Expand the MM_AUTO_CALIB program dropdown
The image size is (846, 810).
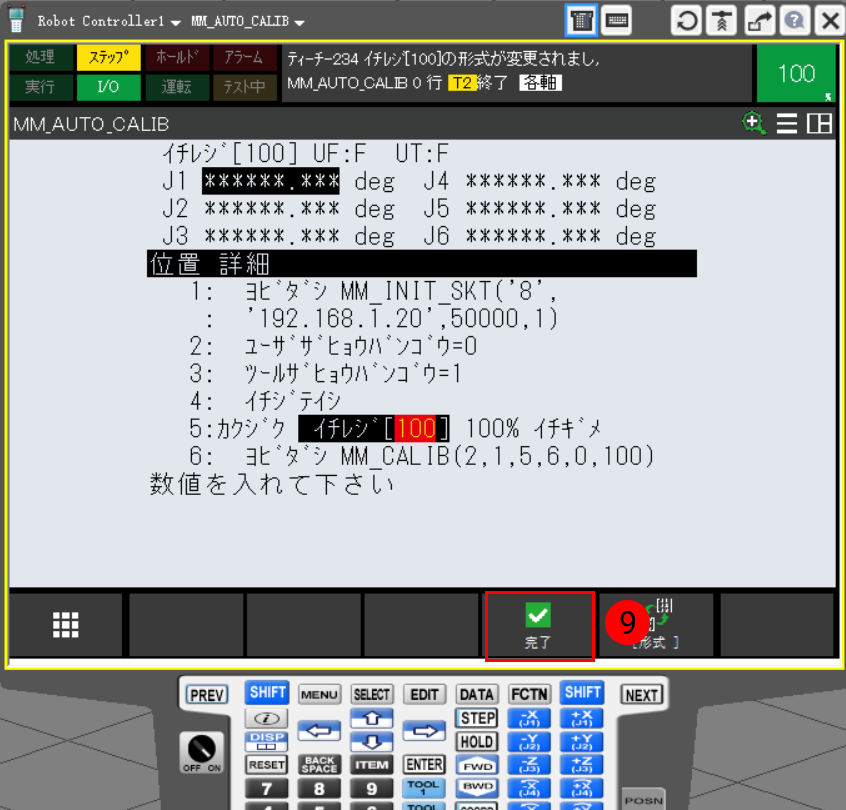(248, 22)
